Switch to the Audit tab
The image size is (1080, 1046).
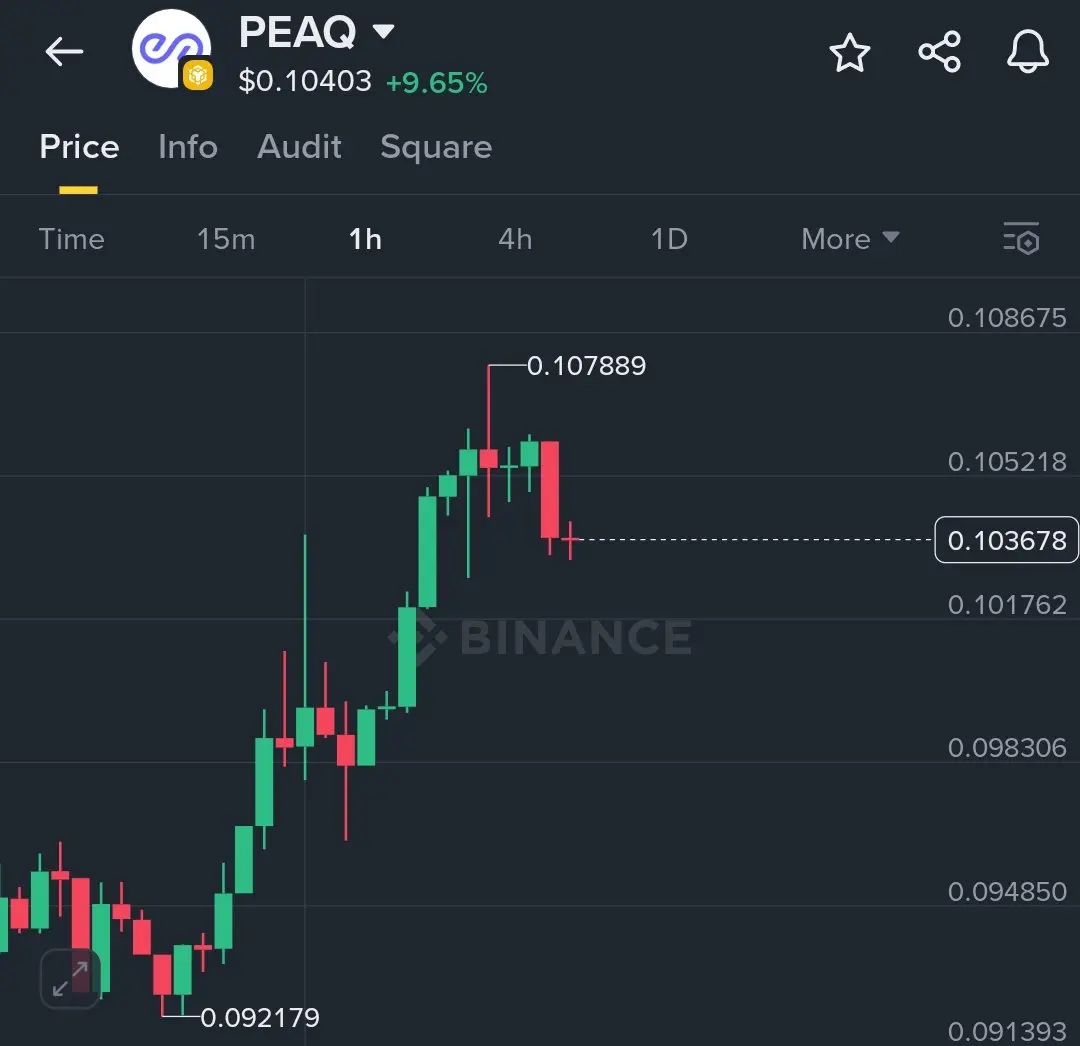pyautogui.click(x=299, y=147)
